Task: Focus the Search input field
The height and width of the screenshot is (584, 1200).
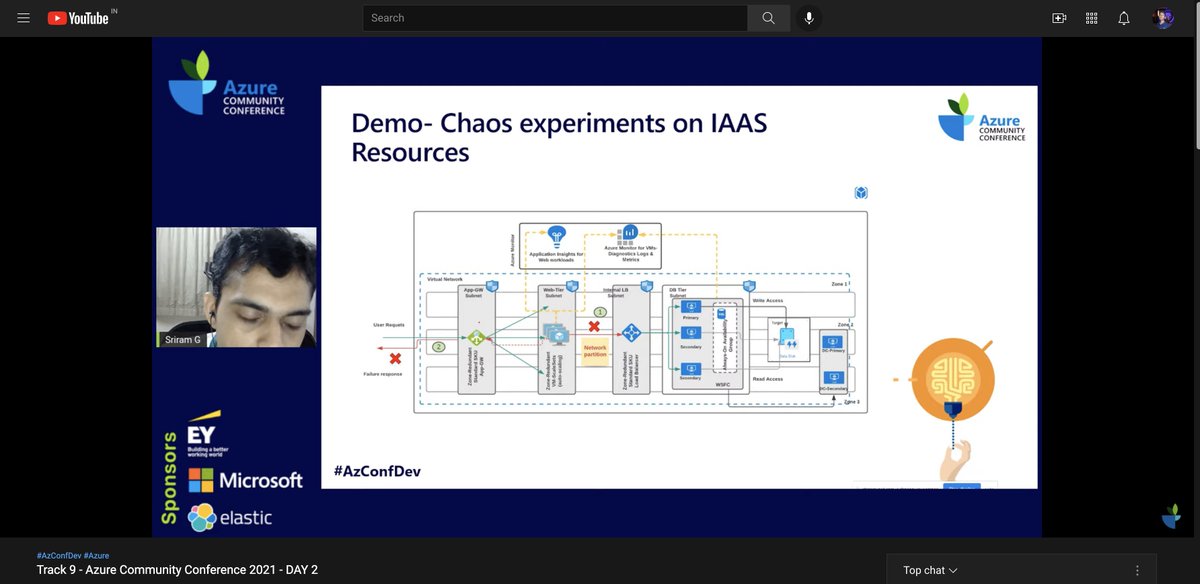Action: 555,18
